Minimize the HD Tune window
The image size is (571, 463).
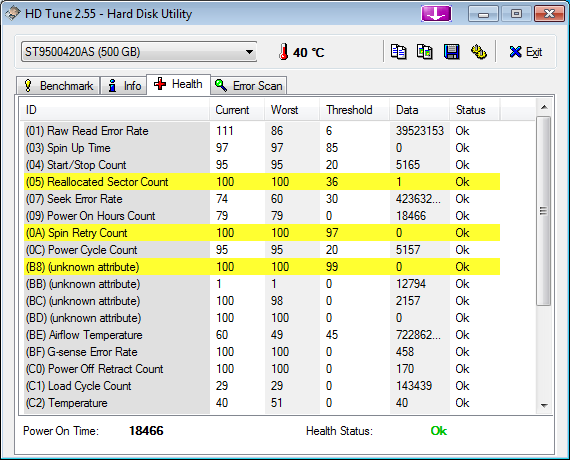[484, 14]
